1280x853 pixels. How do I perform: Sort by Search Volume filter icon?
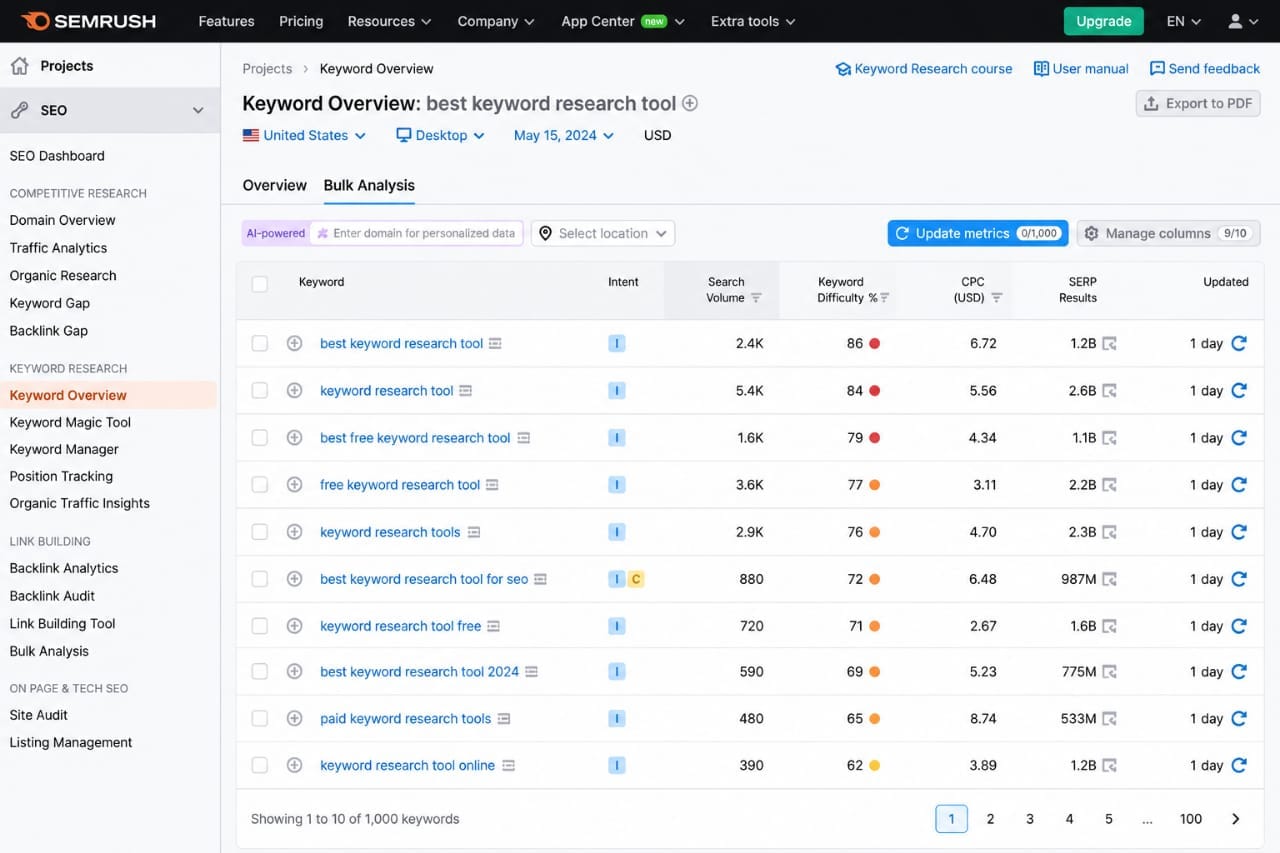(x=756, y=298)
